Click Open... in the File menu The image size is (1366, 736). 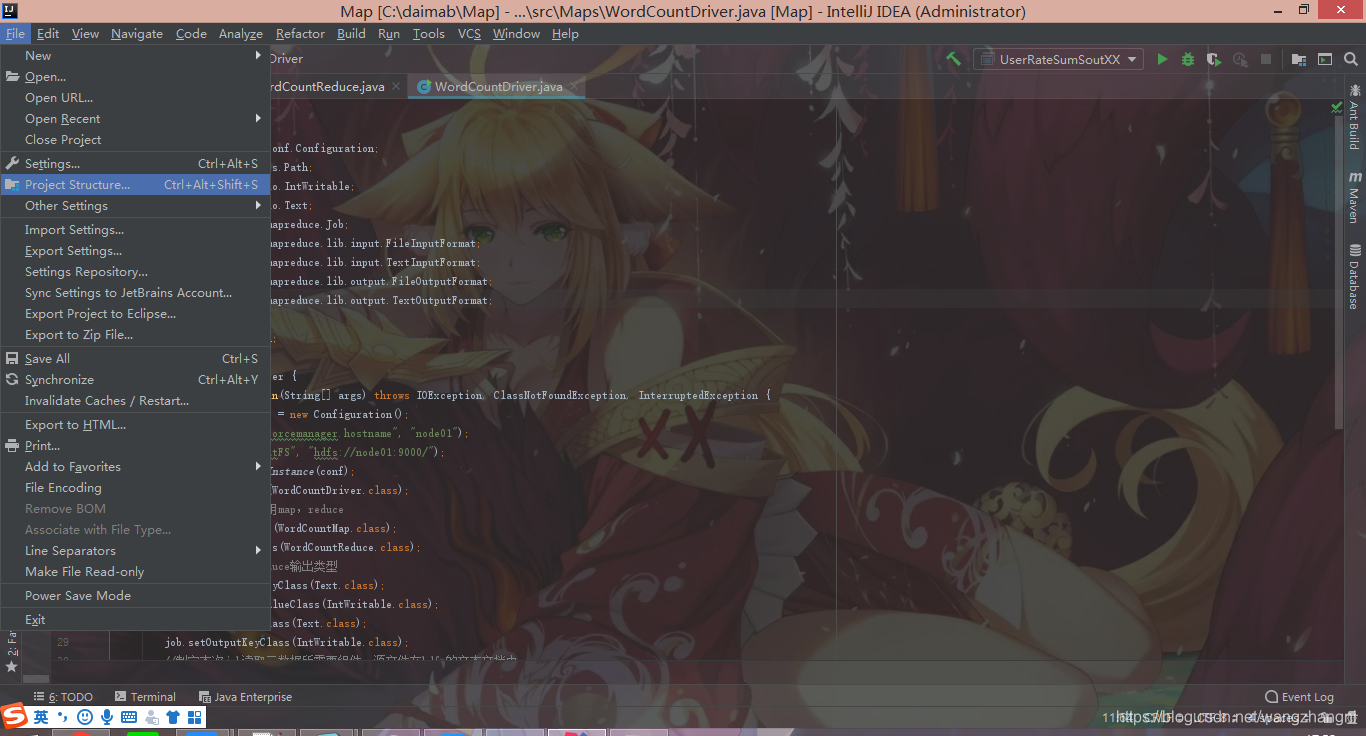tap(135, 77)
